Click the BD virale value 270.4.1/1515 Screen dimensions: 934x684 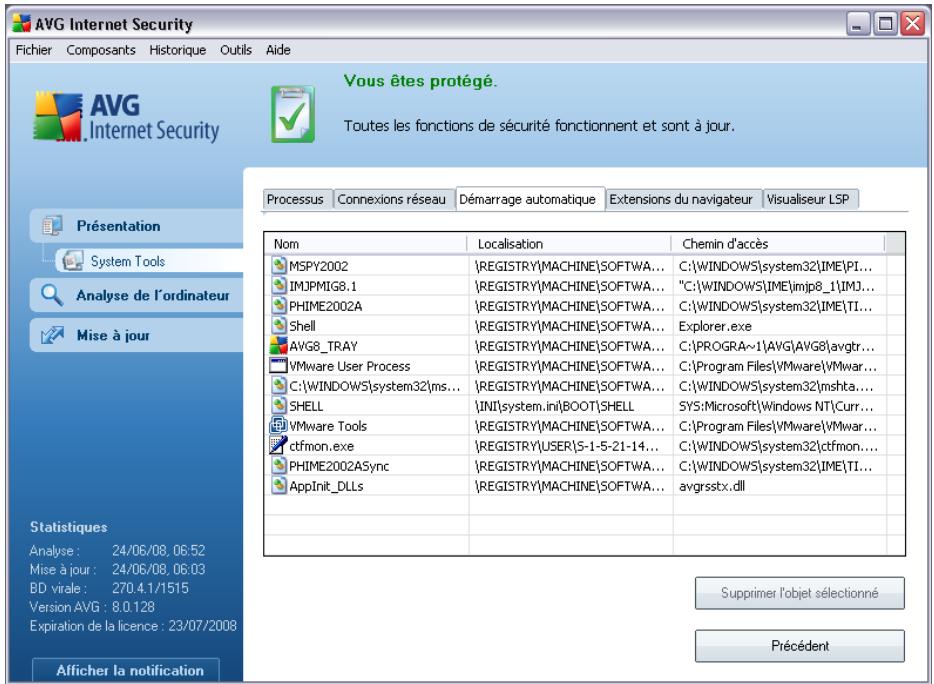150,588
